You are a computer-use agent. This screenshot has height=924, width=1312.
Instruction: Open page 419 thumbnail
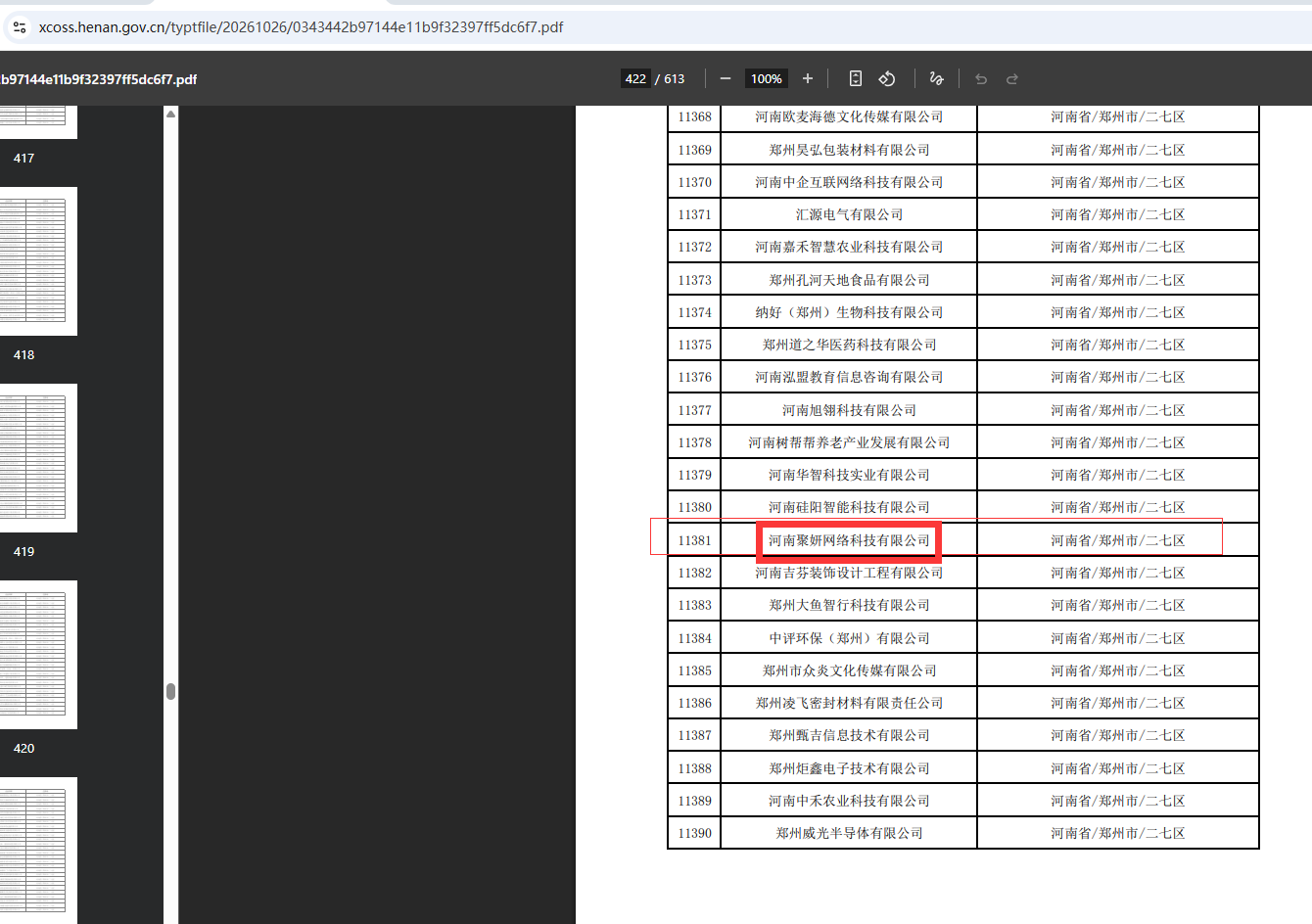point(37,458)
